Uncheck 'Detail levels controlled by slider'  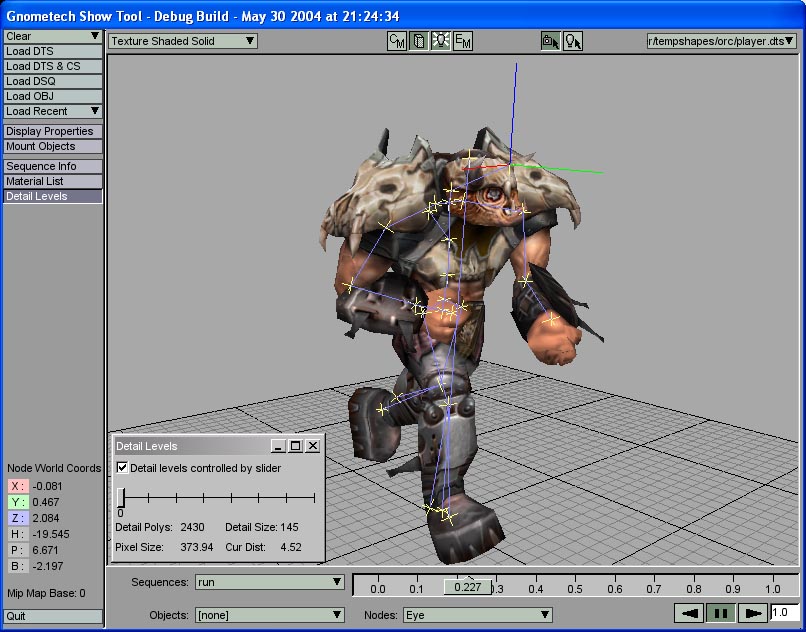click(x=122, y=467)
